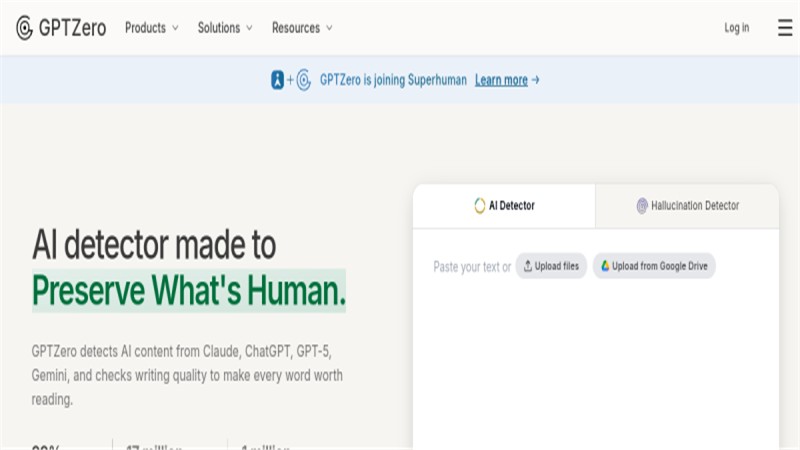
Task: Click the Superhuman app icon in banner
Action: (277, 80)
